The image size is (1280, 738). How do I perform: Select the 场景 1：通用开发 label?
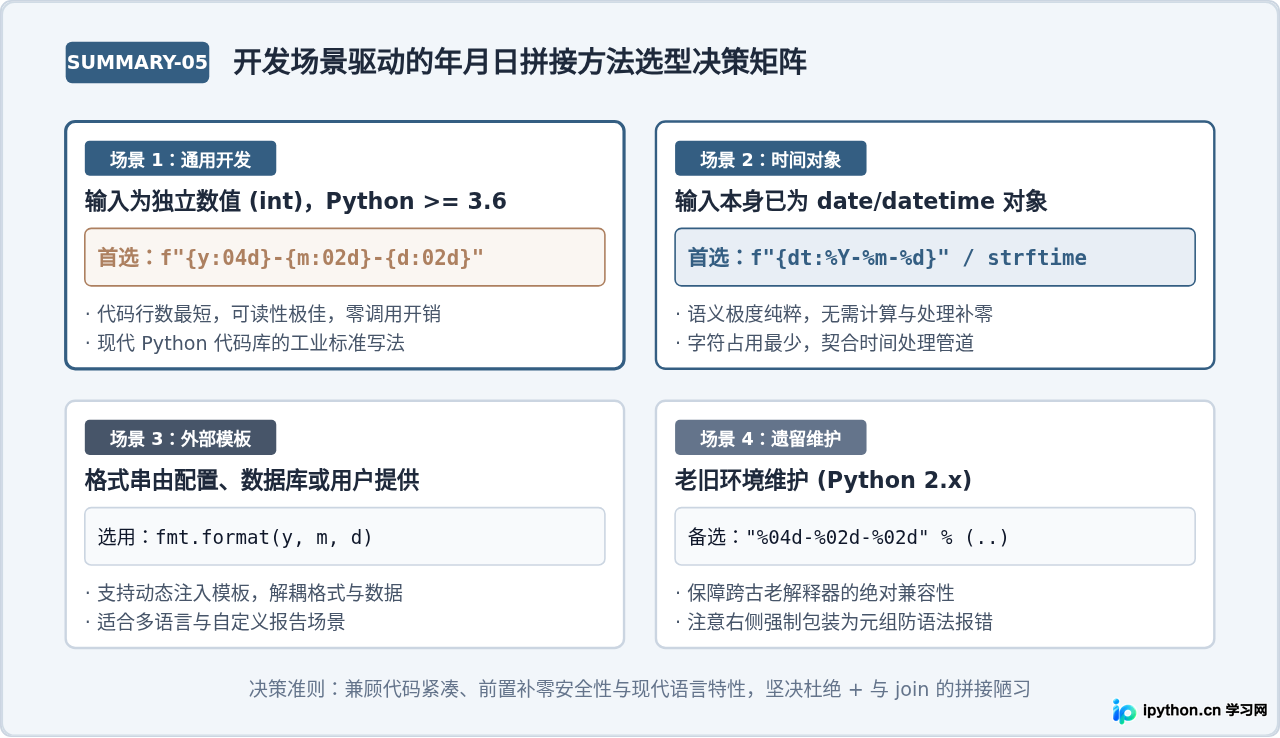(180, 159)
